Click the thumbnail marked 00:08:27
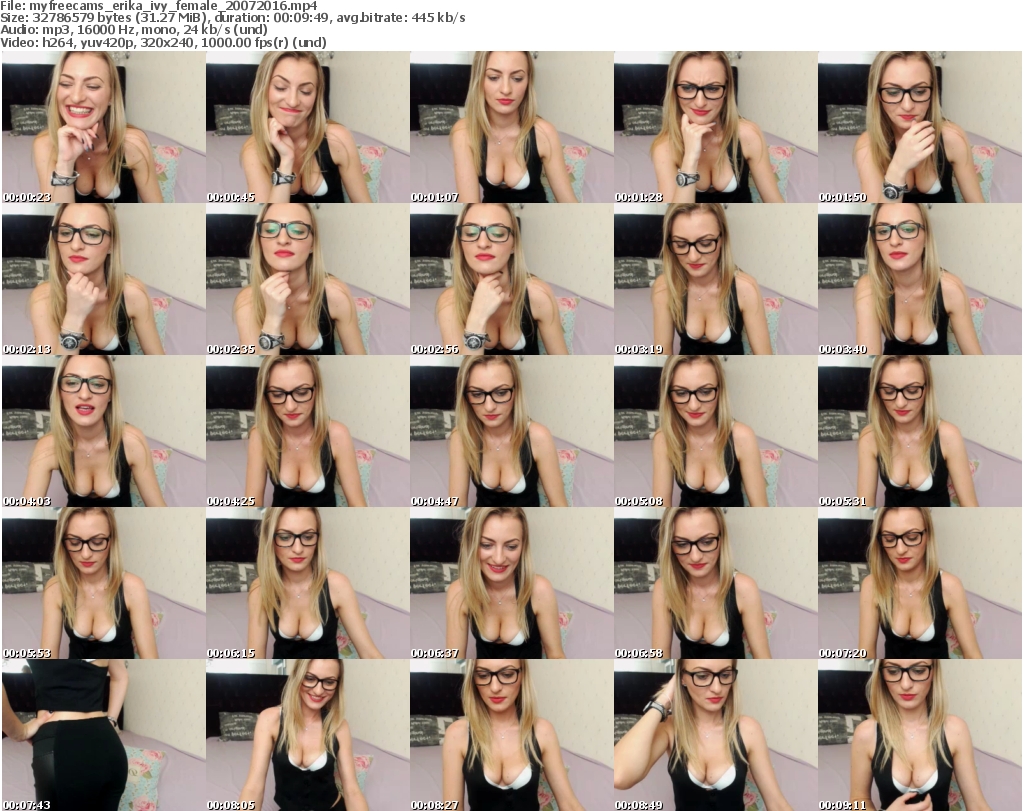This screenshot has height=811, width=1024. click(x=511, y=735)
